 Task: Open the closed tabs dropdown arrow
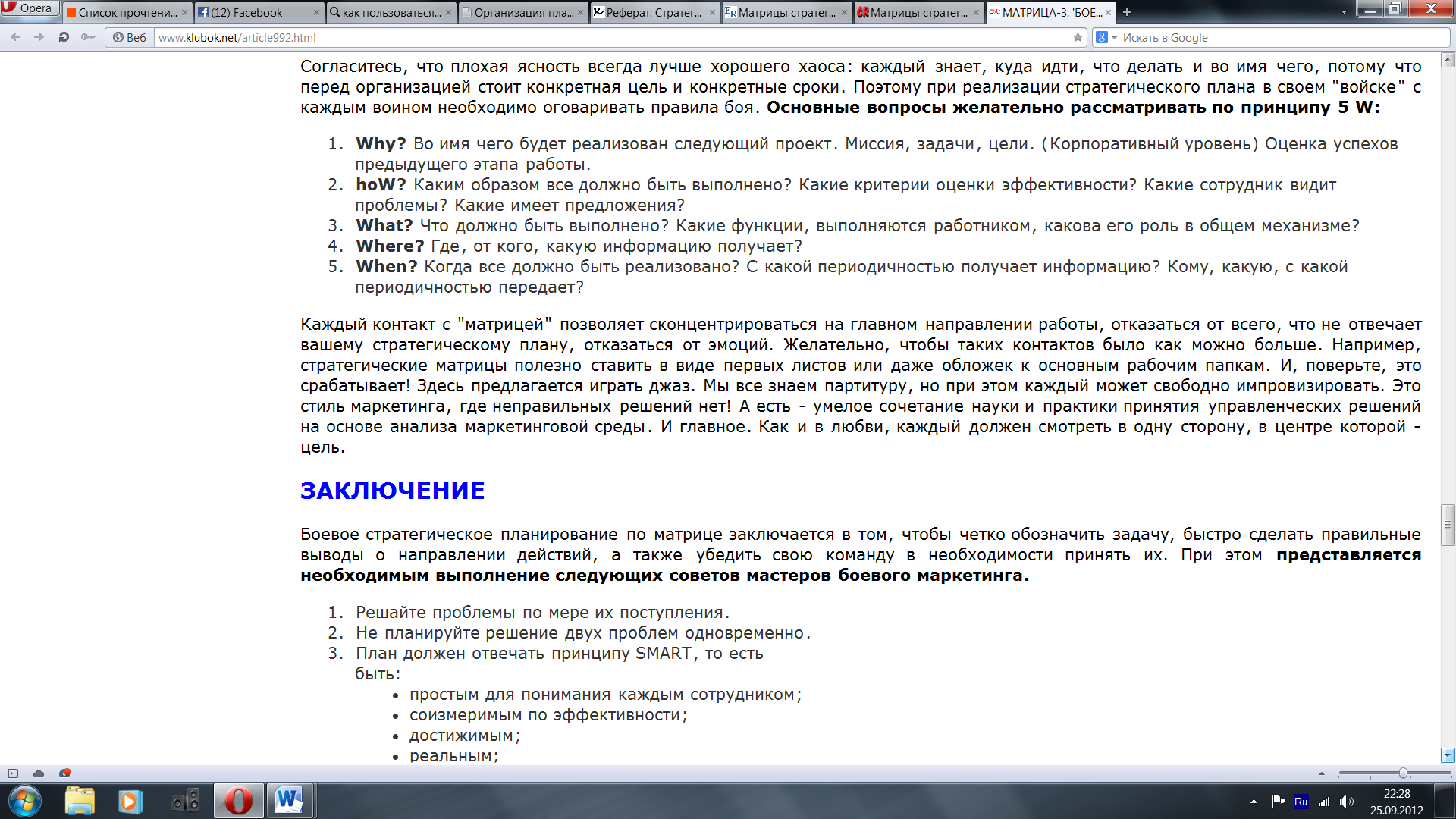click(x=1344, y=12)
